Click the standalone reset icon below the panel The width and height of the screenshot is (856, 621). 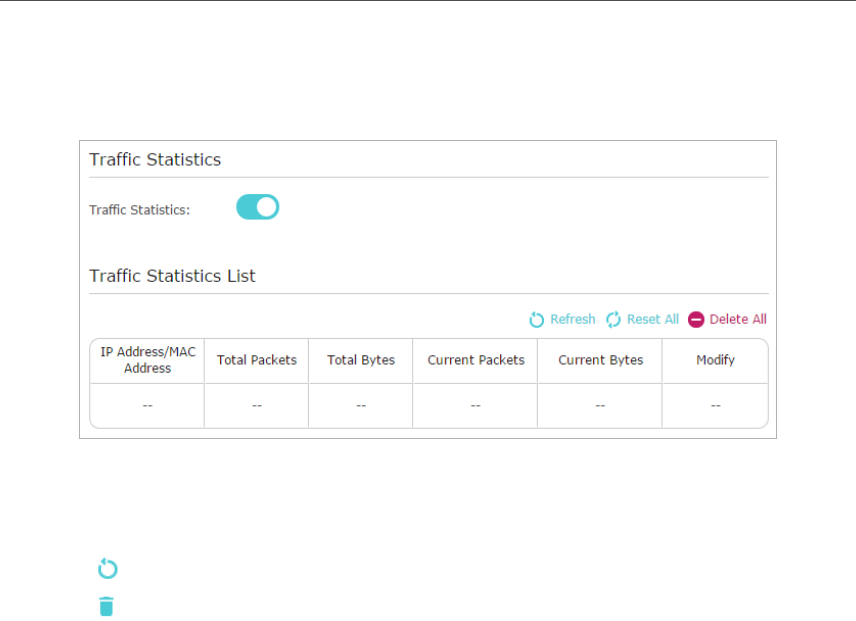pos(107,569)
